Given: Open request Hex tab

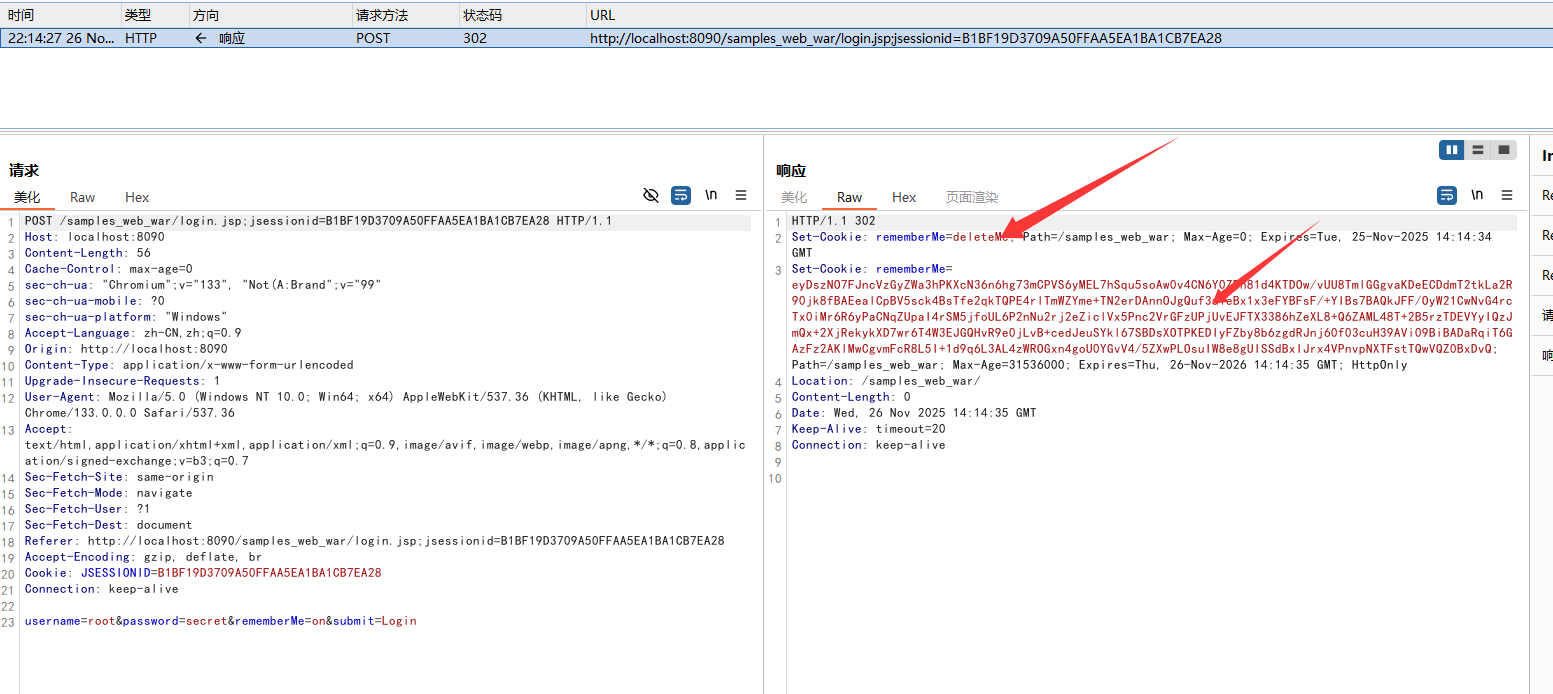Looking at the screenshot, I should 137,197.
